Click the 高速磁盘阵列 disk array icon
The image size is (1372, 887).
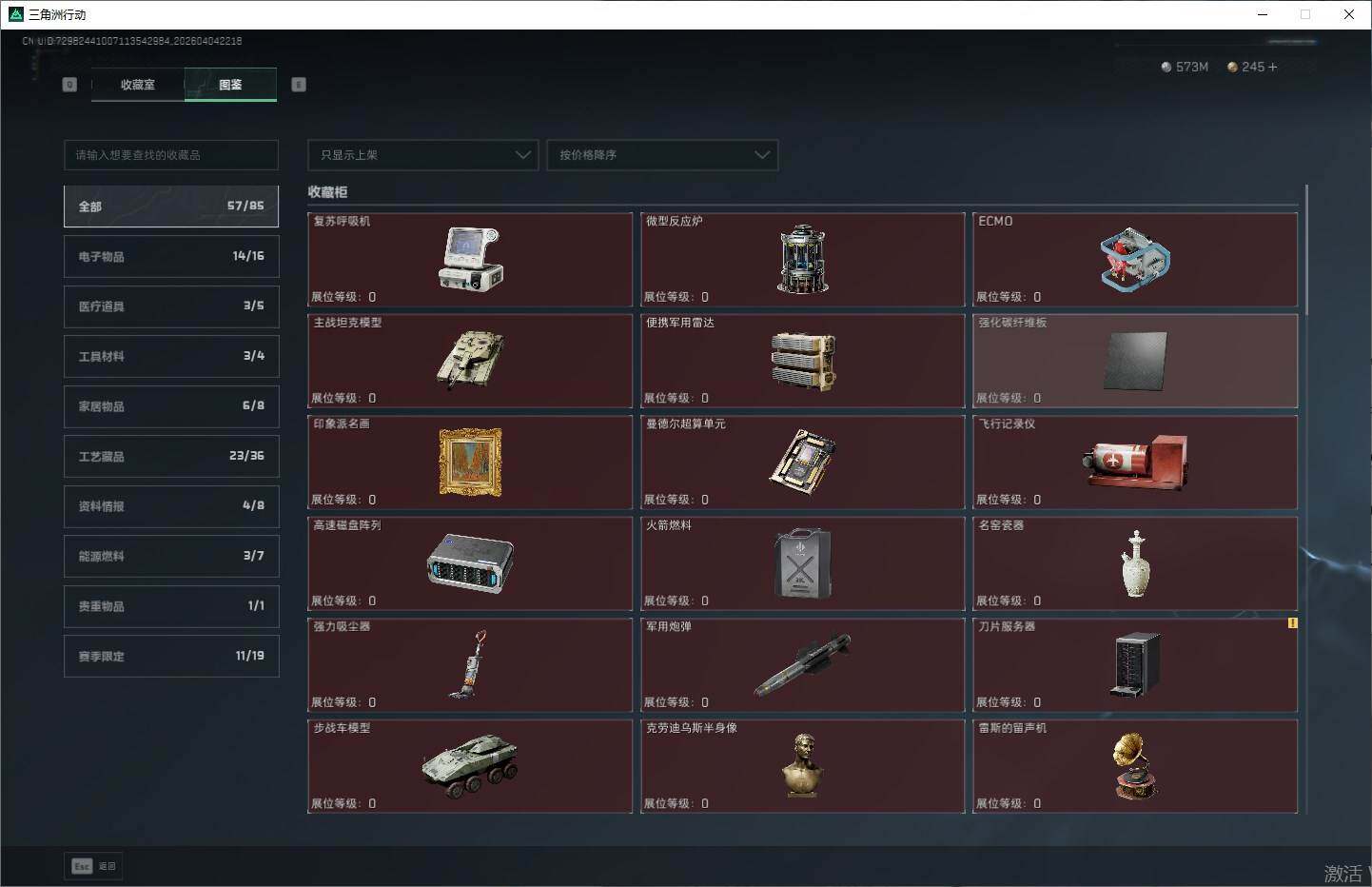pyautogui.click(x=470, y=563)
